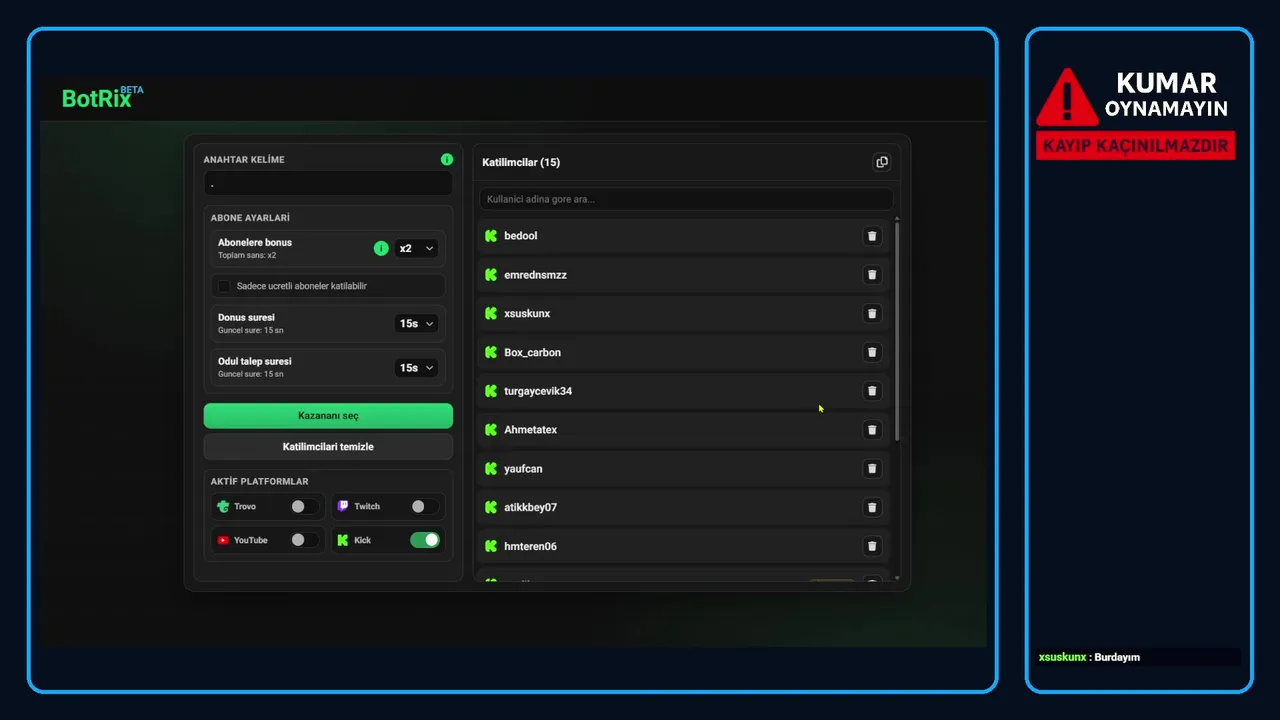The image size is (1280, 720).
Task: Click Kullanici adina gore ara search field
Action: [686, 199]
